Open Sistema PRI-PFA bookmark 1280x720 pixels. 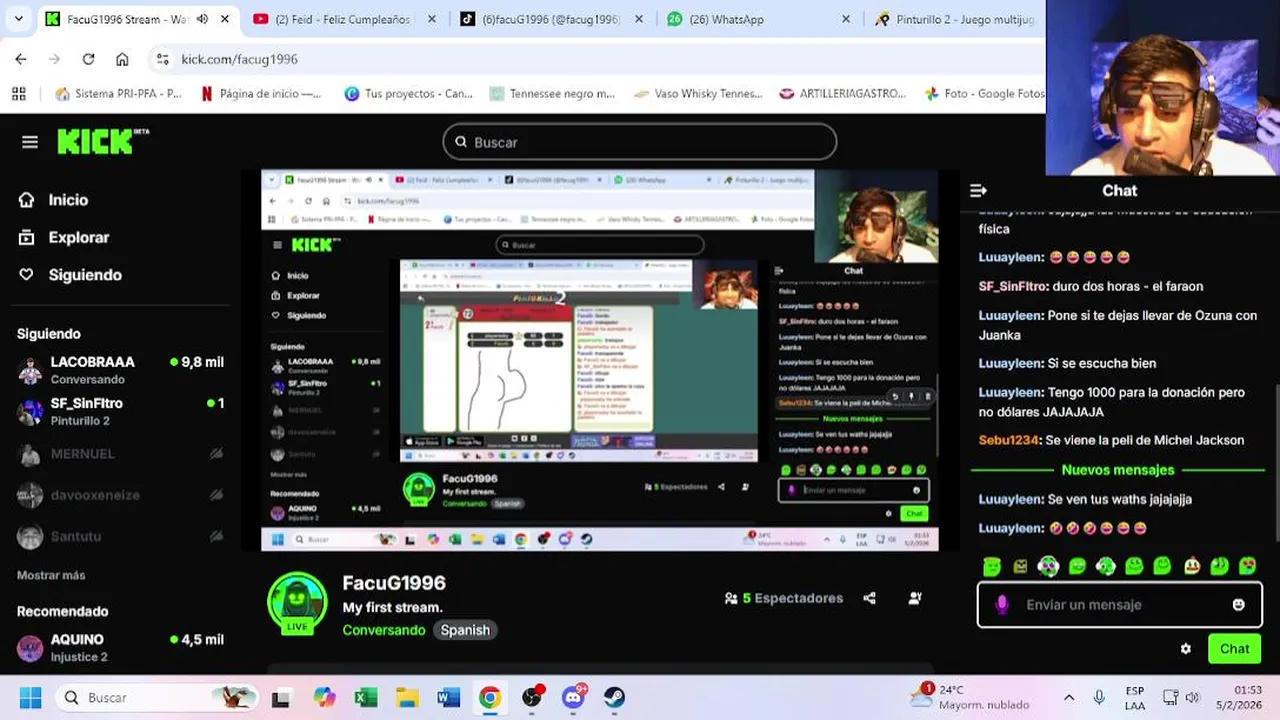(x=119, y=93)
